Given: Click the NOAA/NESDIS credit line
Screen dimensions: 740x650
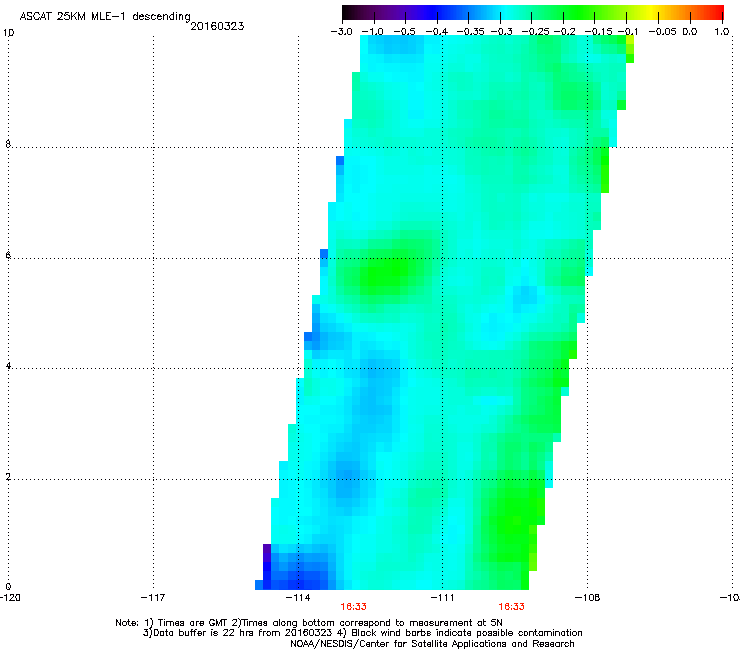Looking at the screenshot, I should tap(432, 644).
